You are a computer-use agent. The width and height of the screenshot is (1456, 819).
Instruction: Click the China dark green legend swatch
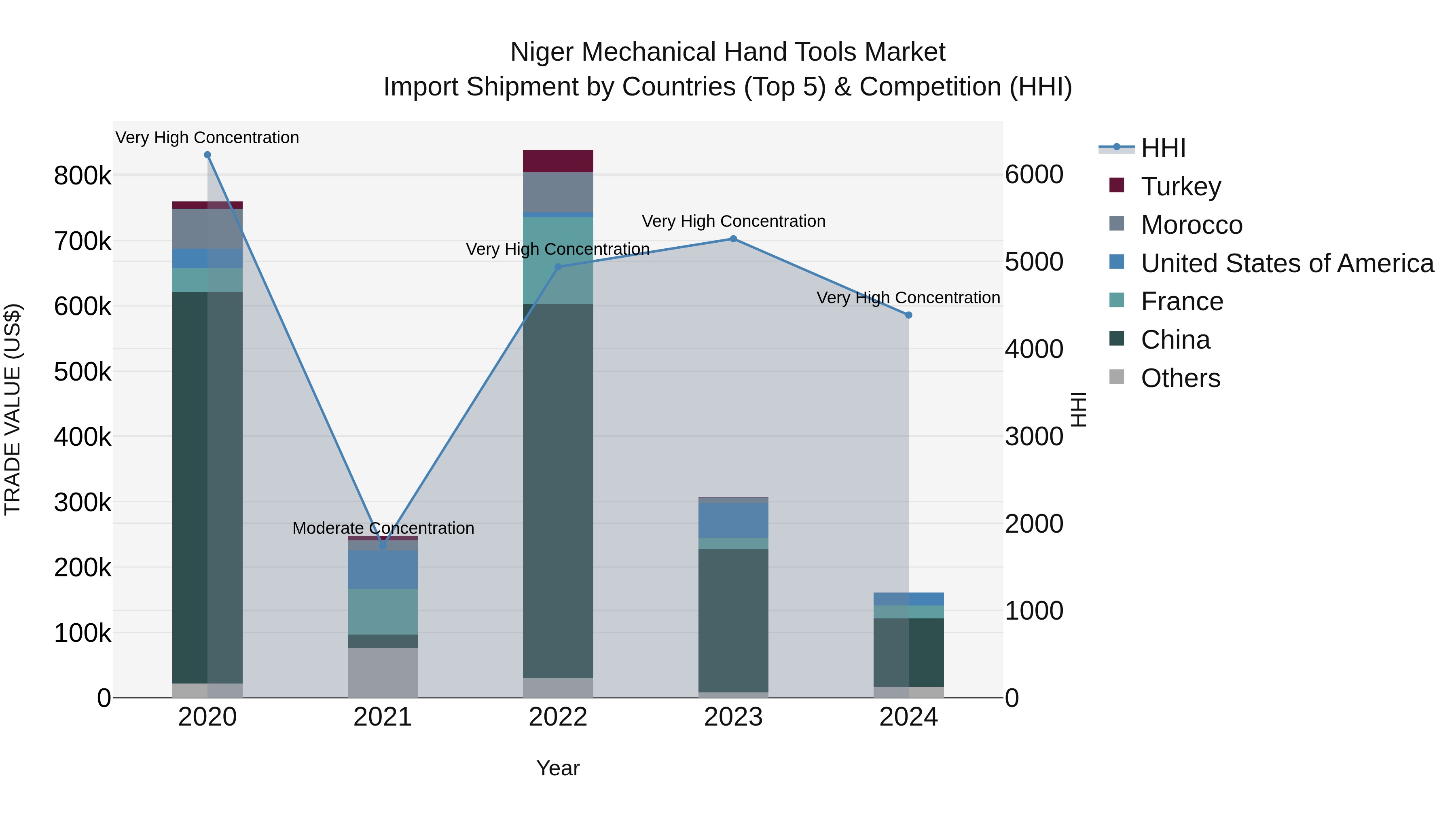tap(1117, 339)
